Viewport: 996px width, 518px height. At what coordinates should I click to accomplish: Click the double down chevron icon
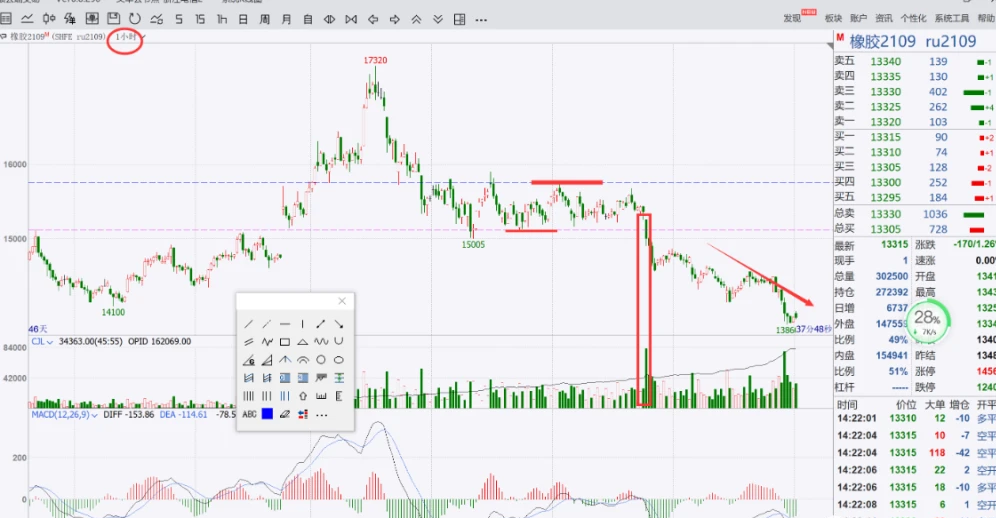pos(438,20)
